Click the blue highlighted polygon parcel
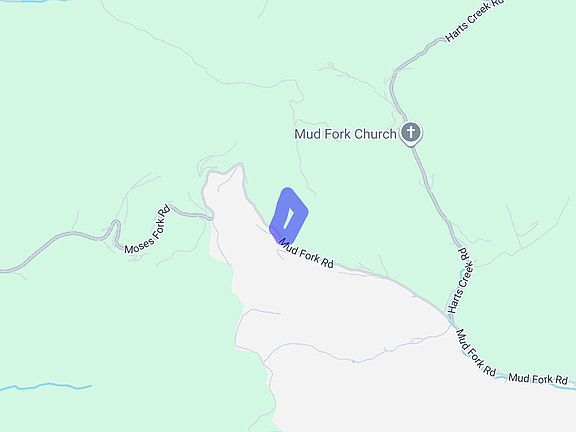The width and height of the screenshot is (576, 432). tap(288, 215)
